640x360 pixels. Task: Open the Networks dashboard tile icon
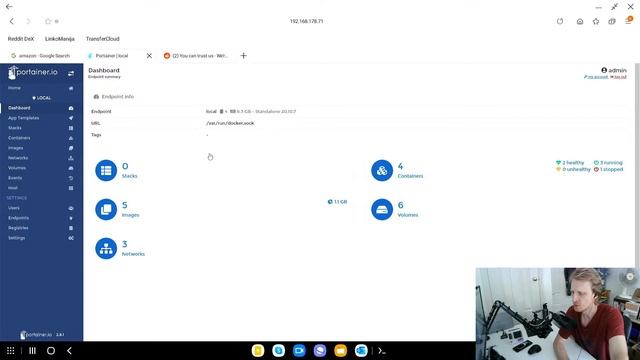pos(106,248)
